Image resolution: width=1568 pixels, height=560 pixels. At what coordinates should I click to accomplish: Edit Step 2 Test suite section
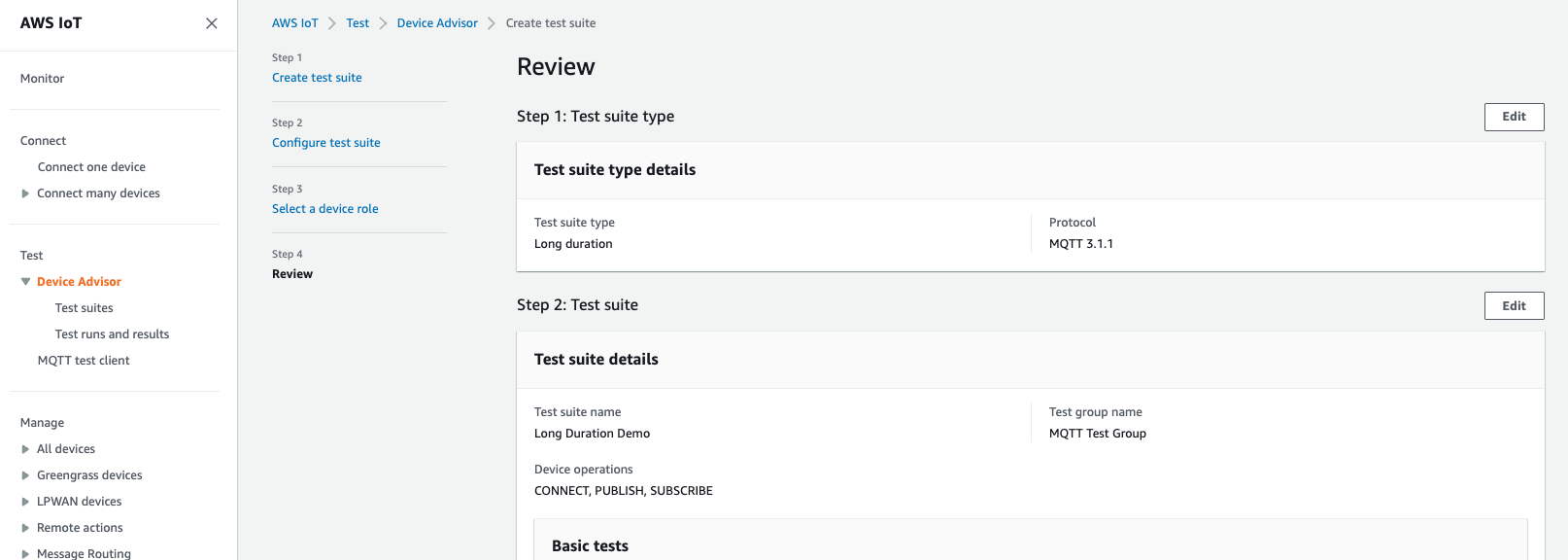click(1514, 306)
